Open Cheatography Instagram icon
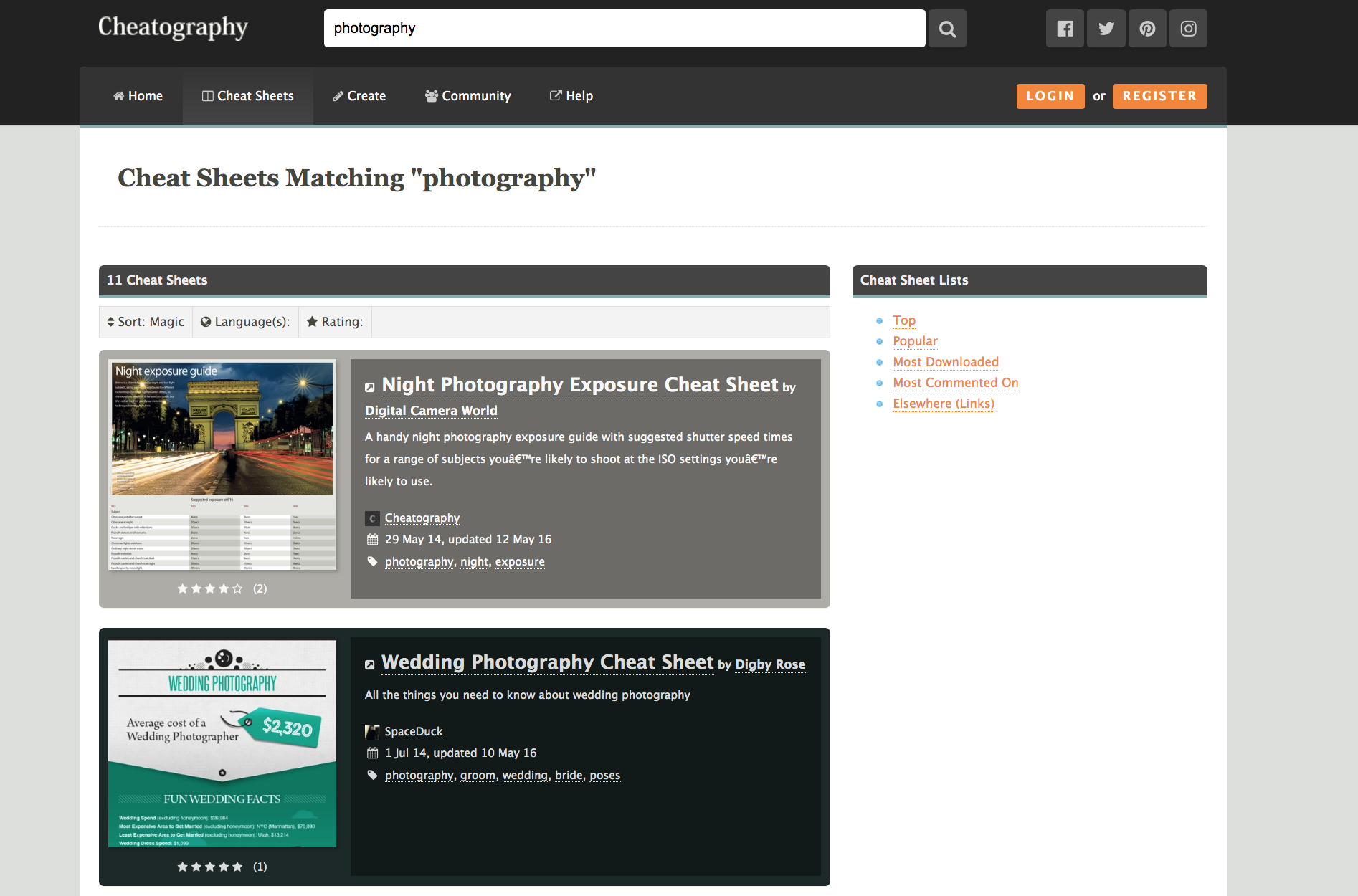1358x896 pixels. point(1188,29)
